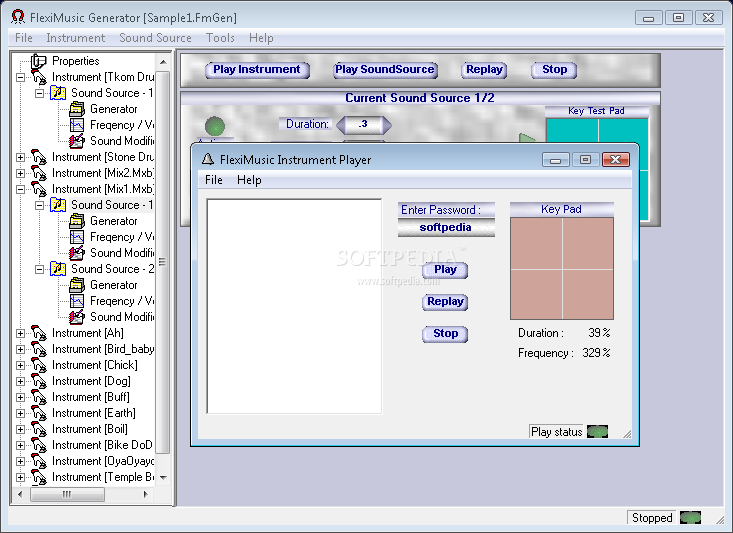Click the Instrument [Chick] icon

tap(39, 365)
